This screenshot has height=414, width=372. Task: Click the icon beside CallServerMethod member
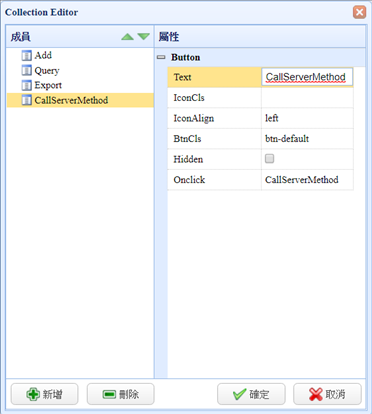point(27,100)
